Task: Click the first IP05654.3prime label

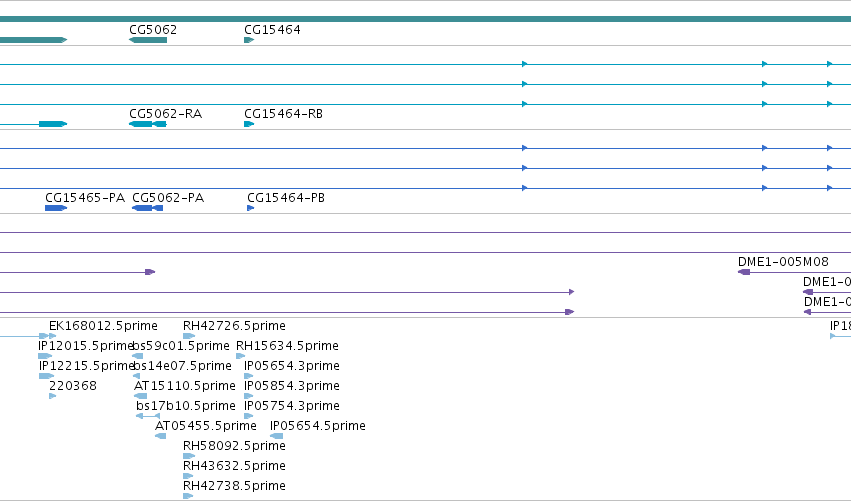Action: tap(292, 366)
